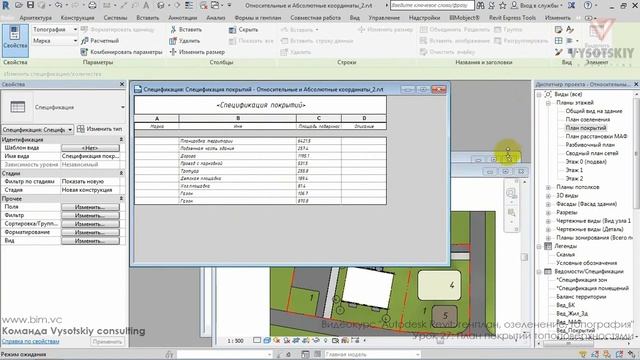The image size is (640, 360).
Task: Expand the Фасады tree node
Action: coord(548,204)
